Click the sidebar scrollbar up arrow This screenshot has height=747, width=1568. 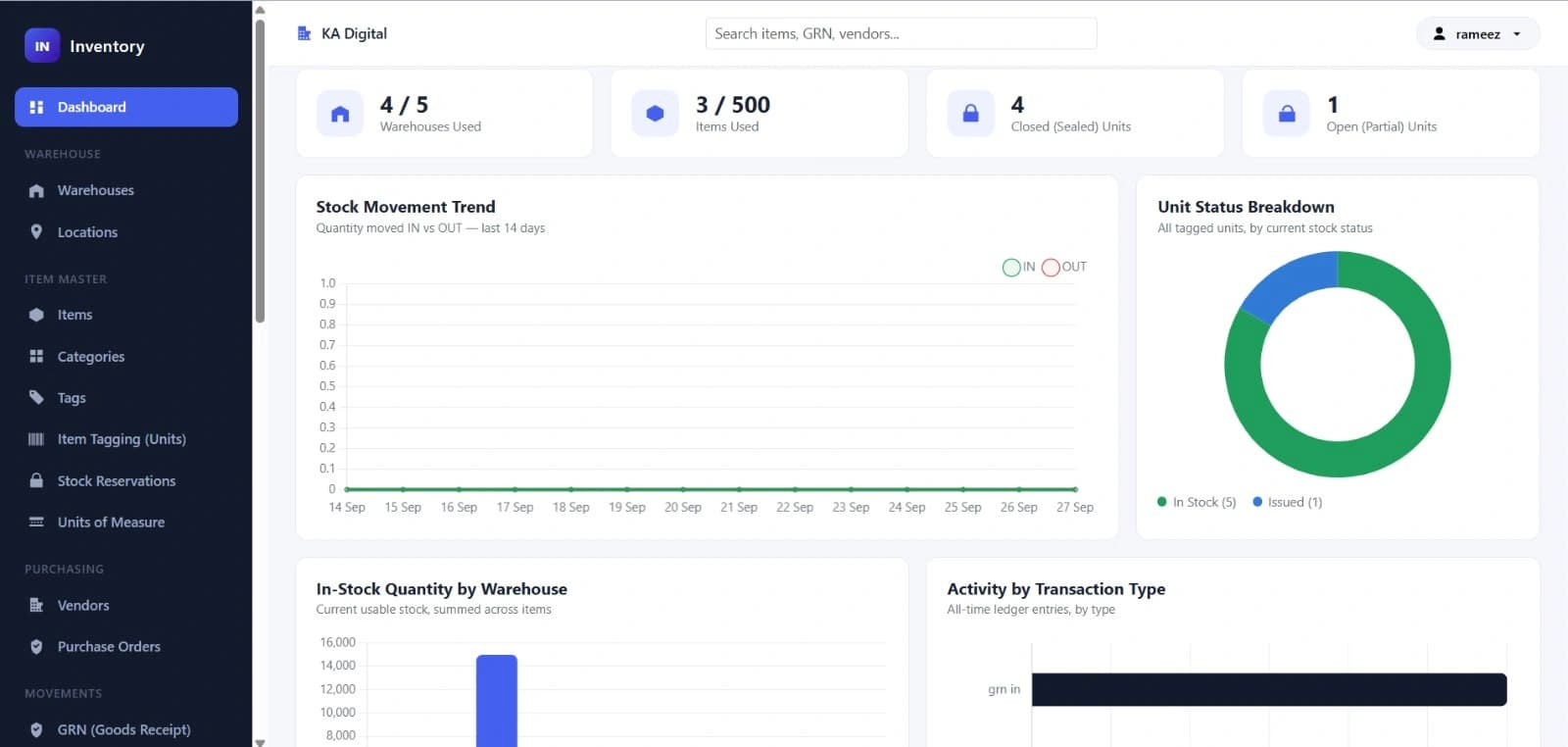(260, 10)
